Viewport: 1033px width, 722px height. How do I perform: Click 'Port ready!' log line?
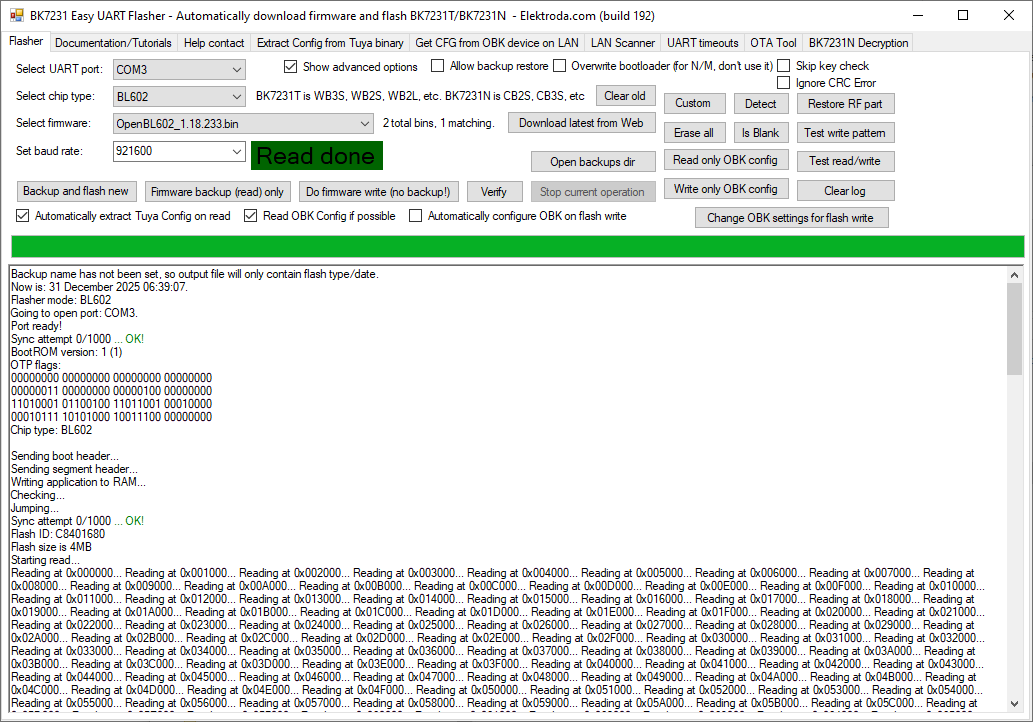[36, 327]
